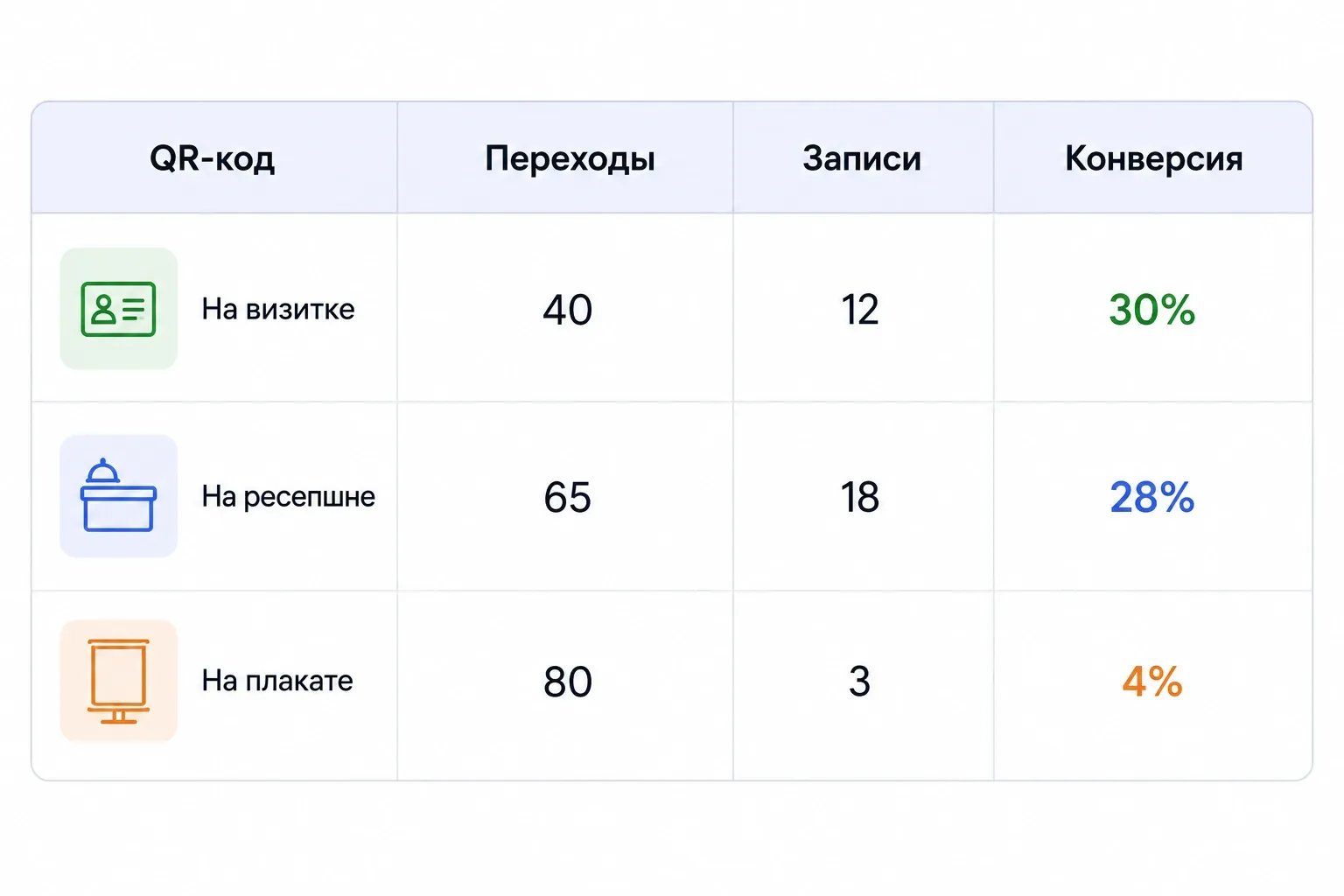1344x896 pixels.
Task: Sort by the Переходы column header
Action: [x=570, y=158]
